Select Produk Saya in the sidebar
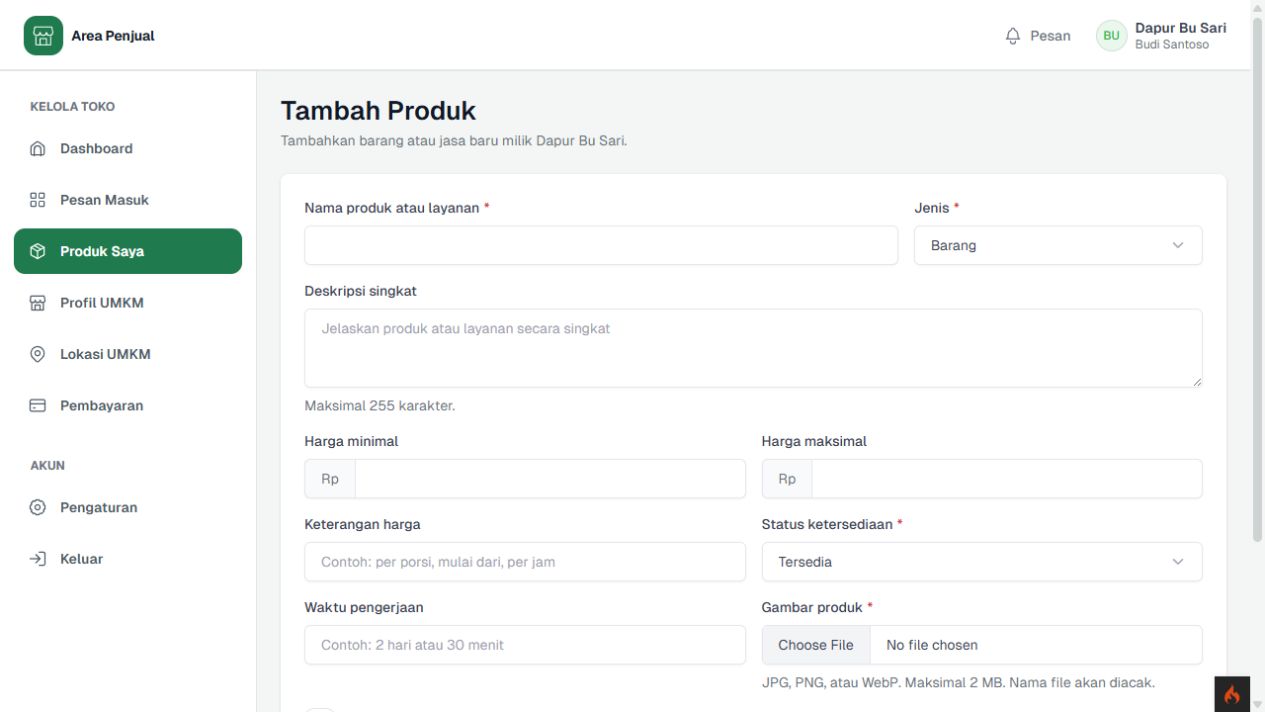Viewport: 1265px width, 712px height. tap(128, 251)
